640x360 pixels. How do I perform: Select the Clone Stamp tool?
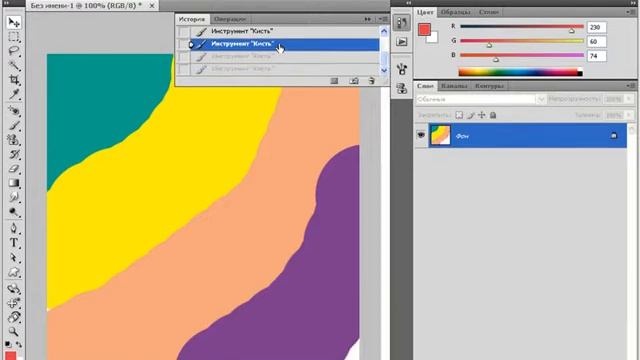point(13,140)
